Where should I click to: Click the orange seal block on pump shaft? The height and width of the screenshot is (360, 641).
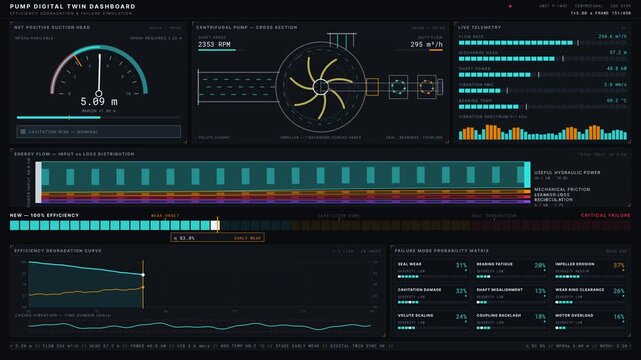(x=372, y=87)
